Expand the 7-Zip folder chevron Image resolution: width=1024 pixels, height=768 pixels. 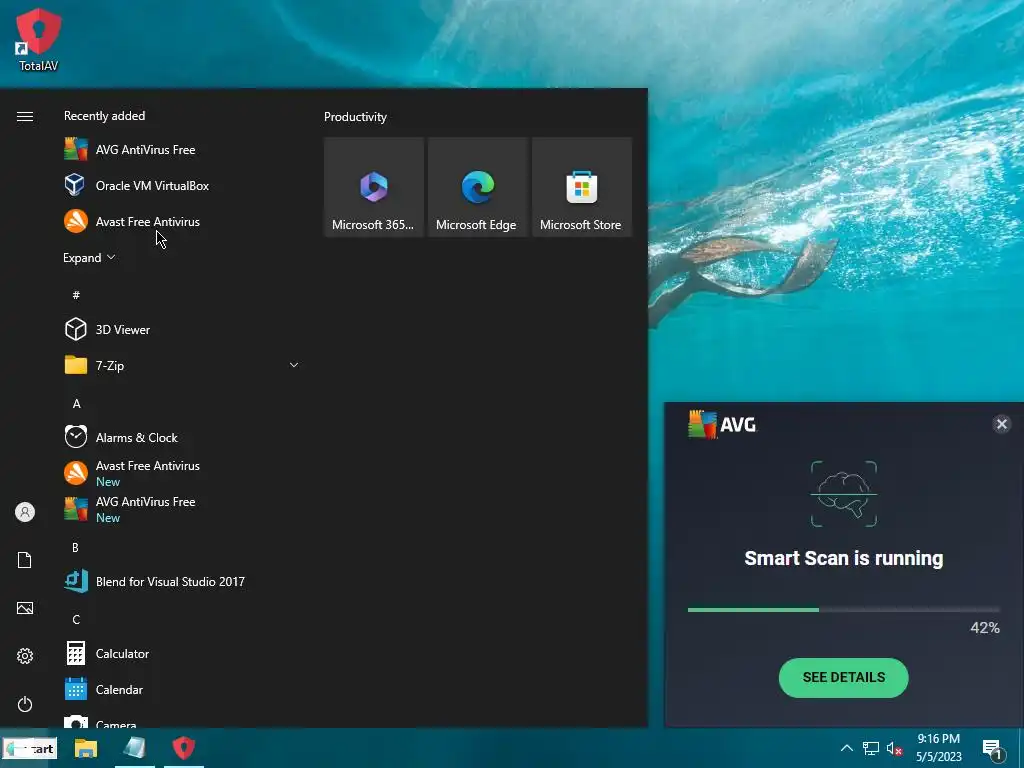(x=294, y=365)
